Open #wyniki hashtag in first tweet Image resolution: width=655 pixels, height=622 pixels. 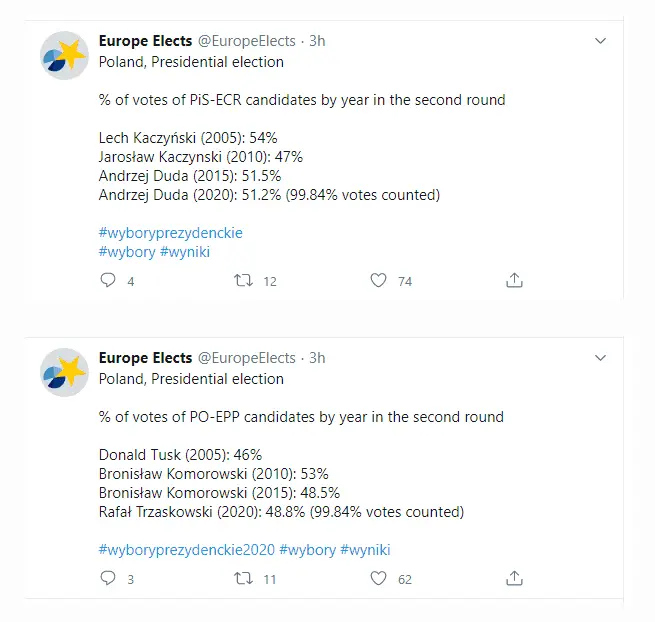point(185,252)
